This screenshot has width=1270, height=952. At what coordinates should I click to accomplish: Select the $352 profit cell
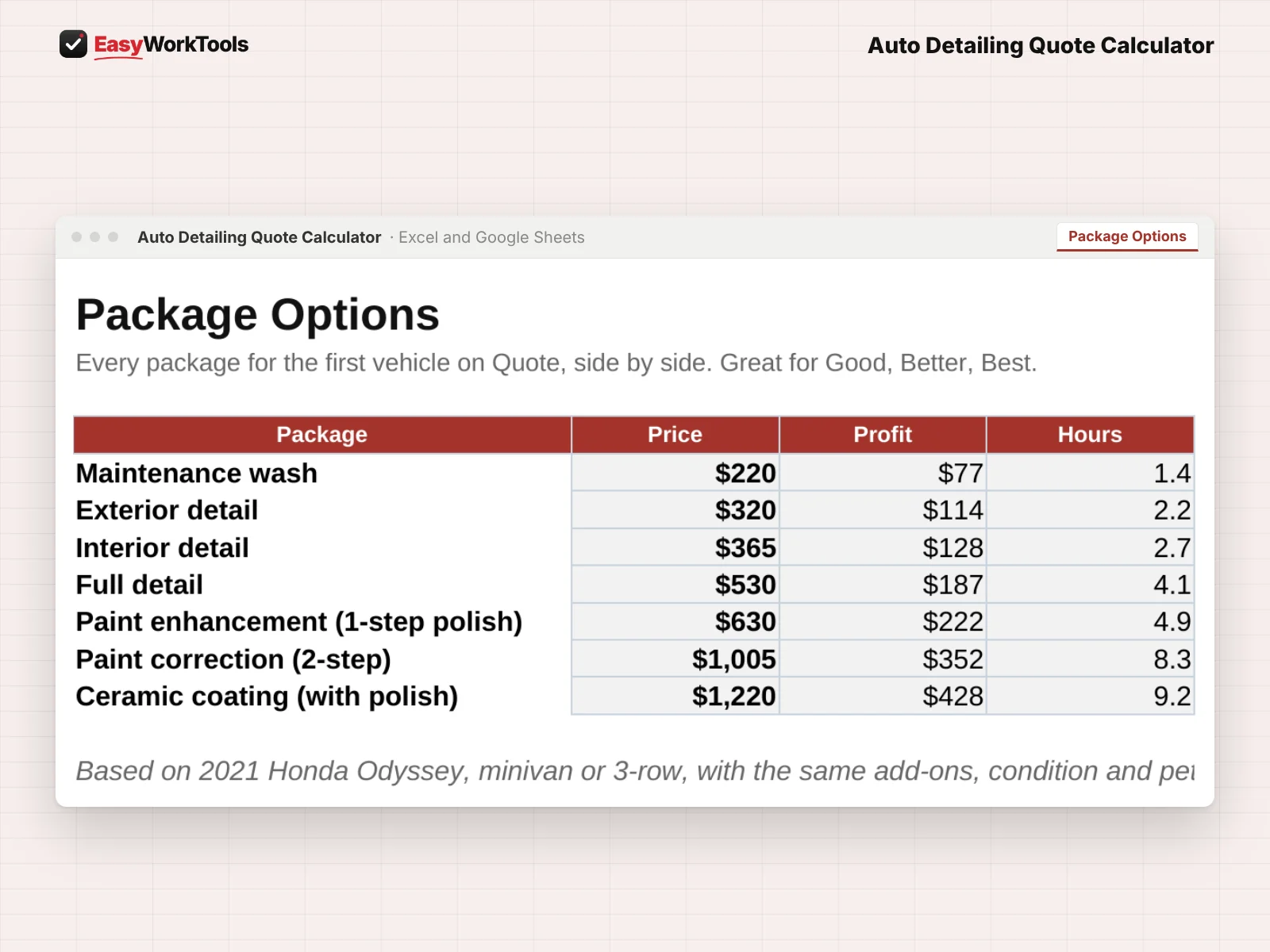click(883, 659)
